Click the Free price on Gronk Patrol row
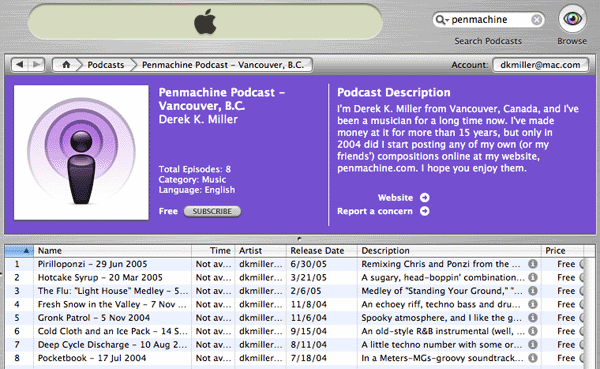The height and width of the screenshot is (369, 600). (x=566, y=318)
